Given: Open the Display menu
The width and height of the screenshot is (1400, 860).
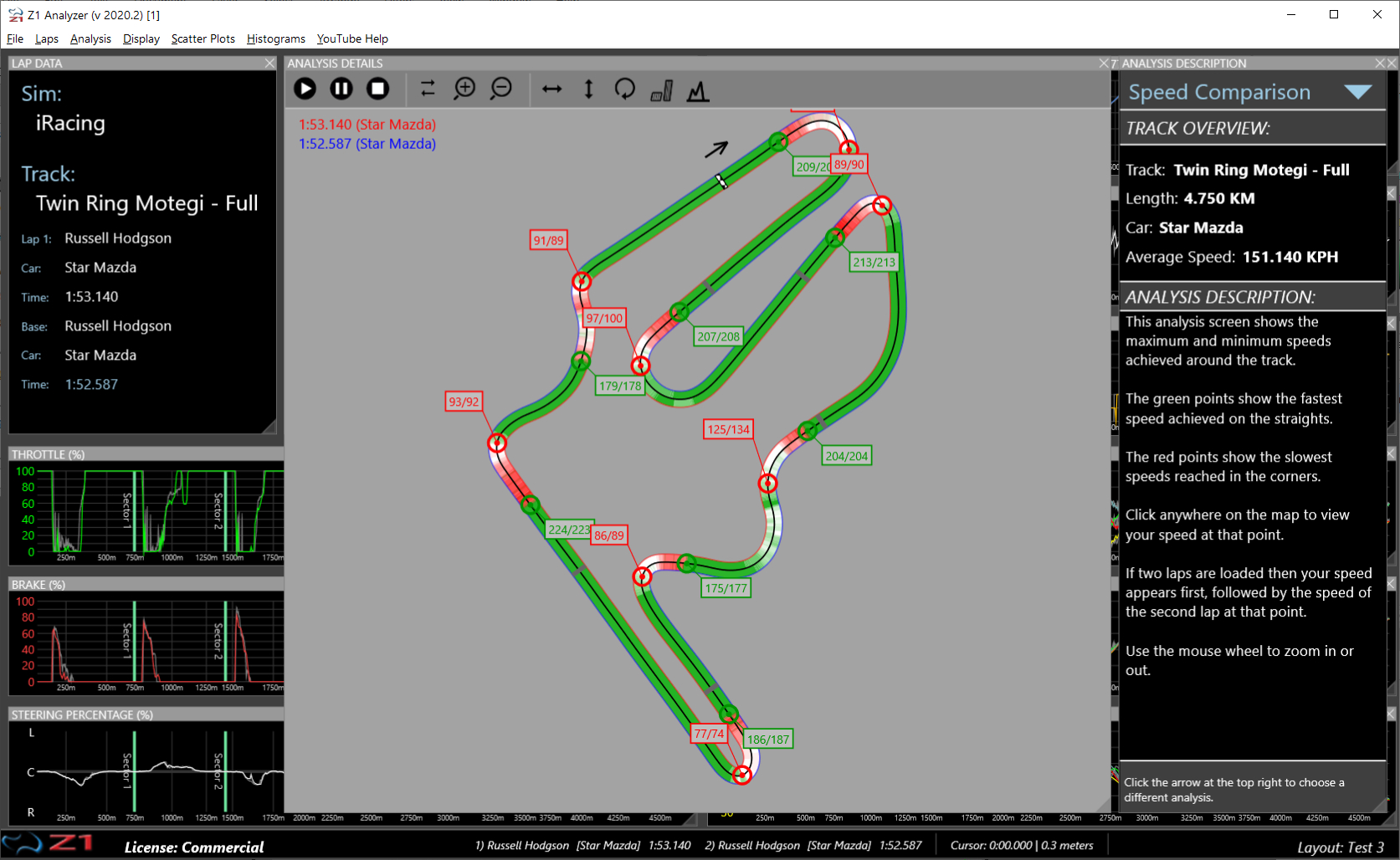Looking at the screenshot, I should coord(141,38).
